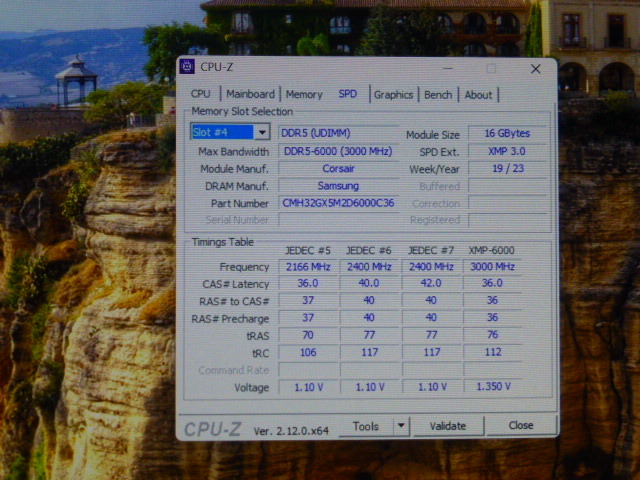Click the Module Manuf. label
Image resolution: width=640 pixels, height=480 pixels.
(x=234, y=169)
